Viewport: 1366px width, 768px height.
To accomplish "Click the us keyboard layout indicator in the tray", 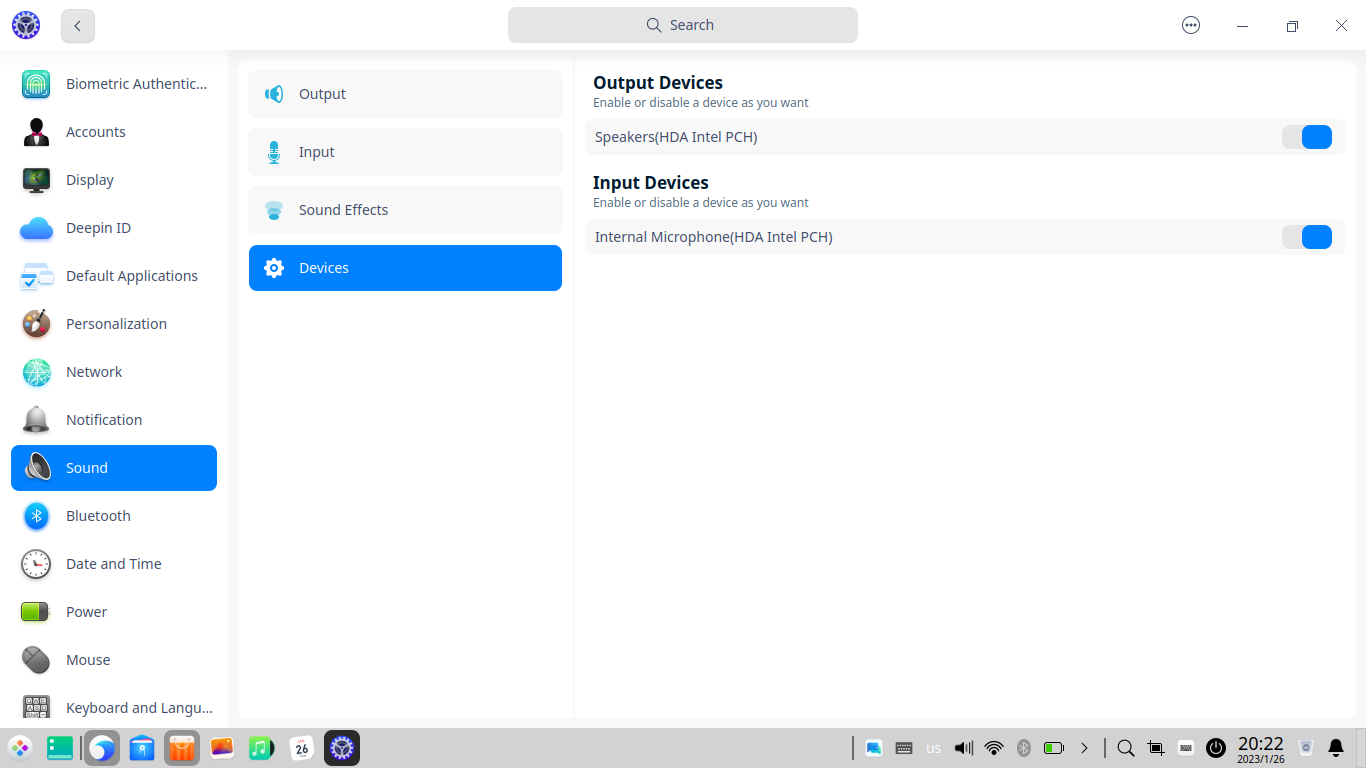I will coord(934,748).
